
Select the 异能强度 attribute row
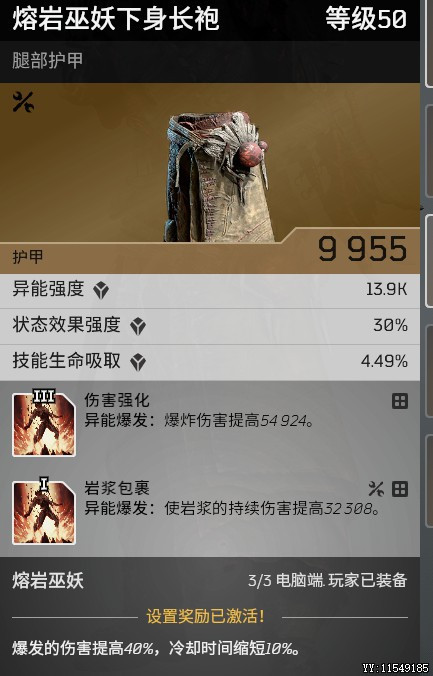click(x=210, y=290)
